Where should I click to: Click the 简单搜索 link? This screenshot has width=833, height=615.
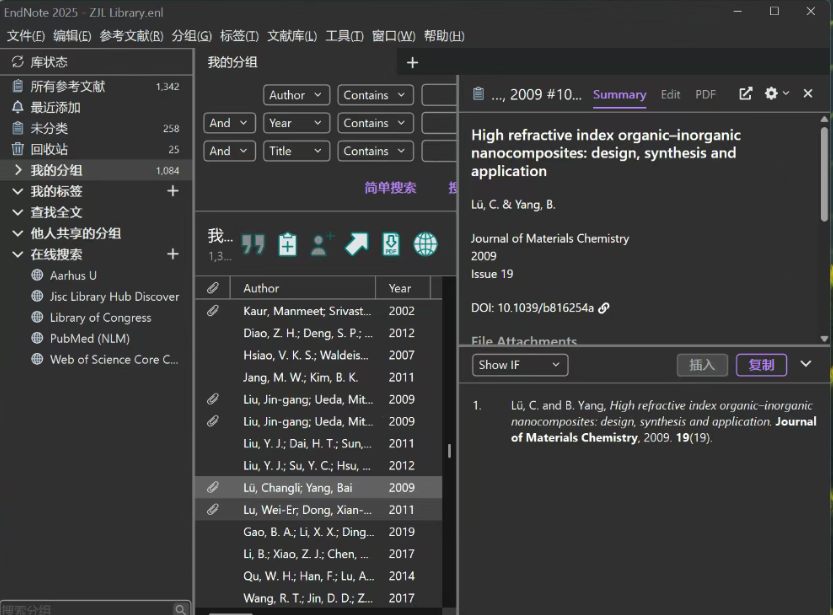click(x=390, y=187)
